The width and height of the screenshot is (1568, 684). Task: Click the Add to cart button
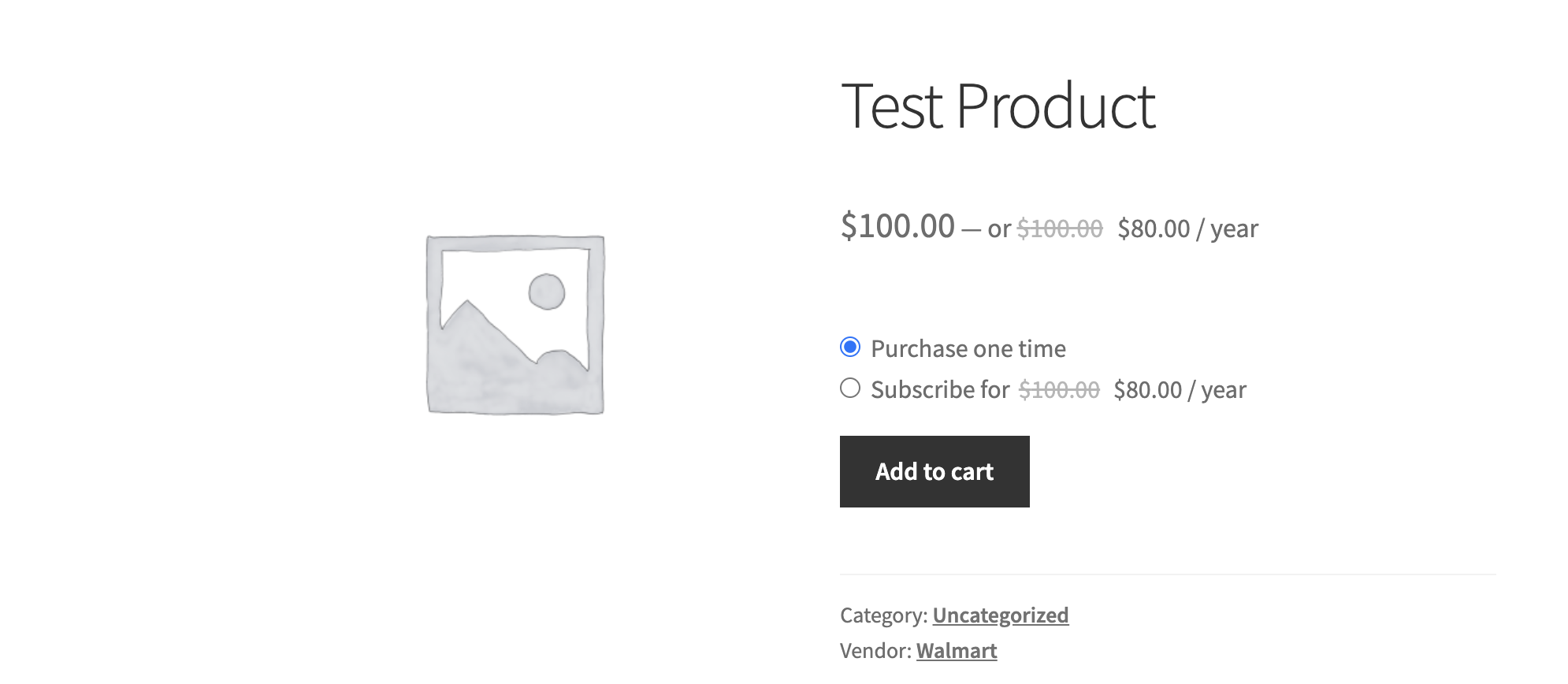tap(934, 471)
